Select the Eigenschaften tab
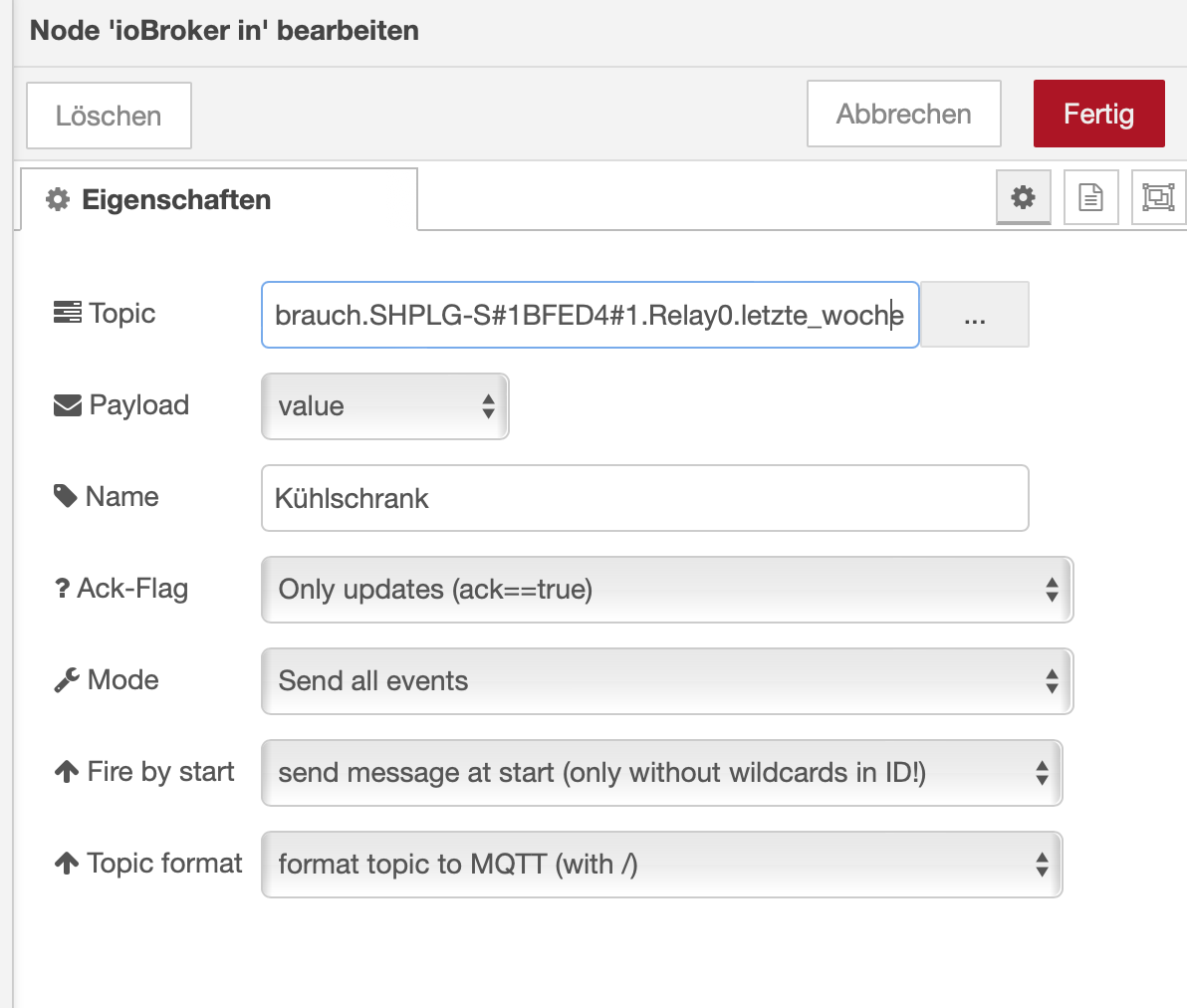The image size is (1187, 1008). pyautogui.click(x=217, y=199)
